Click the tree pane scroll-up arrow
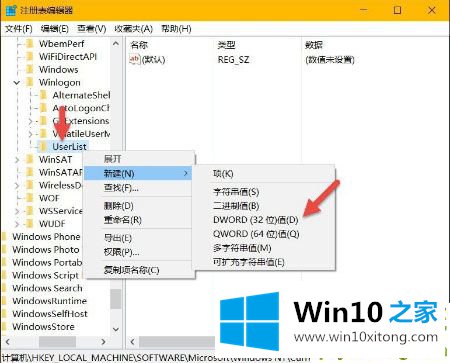 coord(116,44)
